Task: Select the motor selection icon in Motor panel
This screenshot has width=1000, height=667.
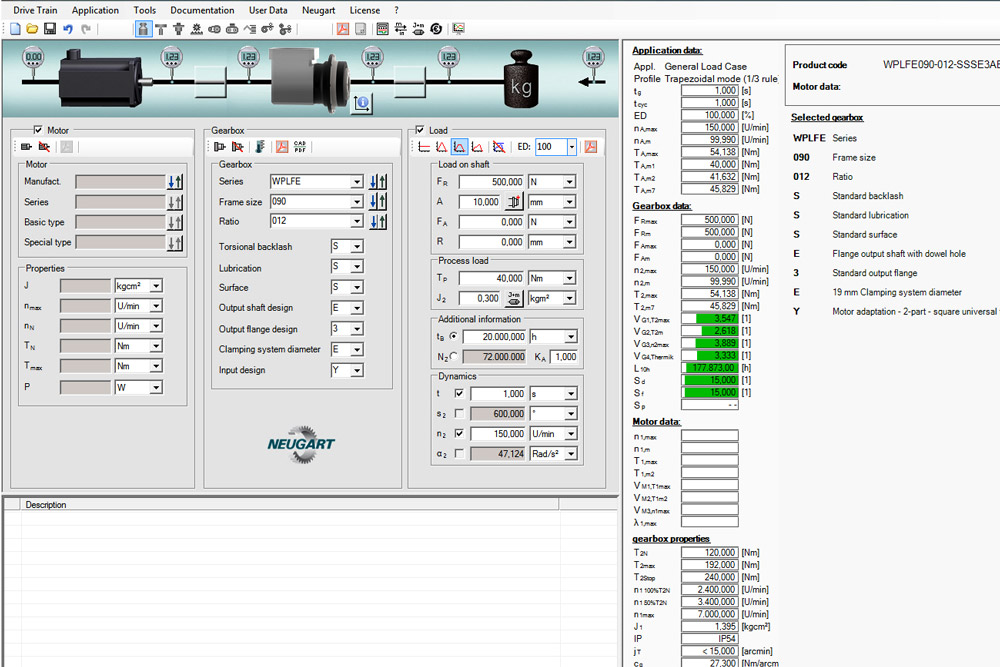Action: 26,147
